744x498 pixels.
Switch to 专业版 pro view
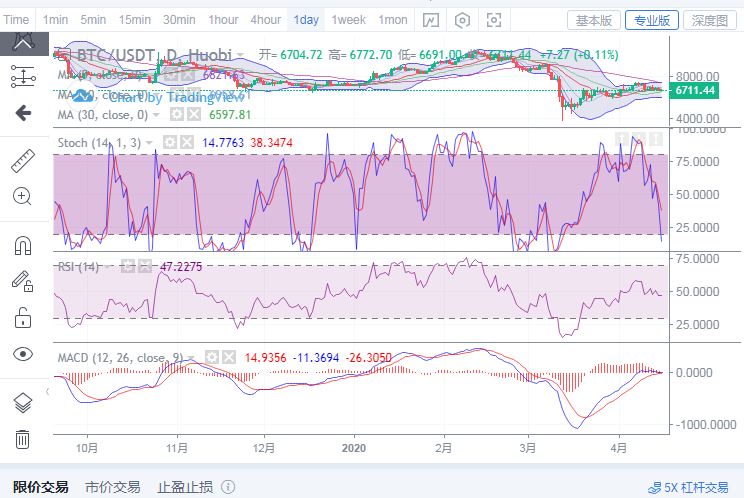[652, 20]
